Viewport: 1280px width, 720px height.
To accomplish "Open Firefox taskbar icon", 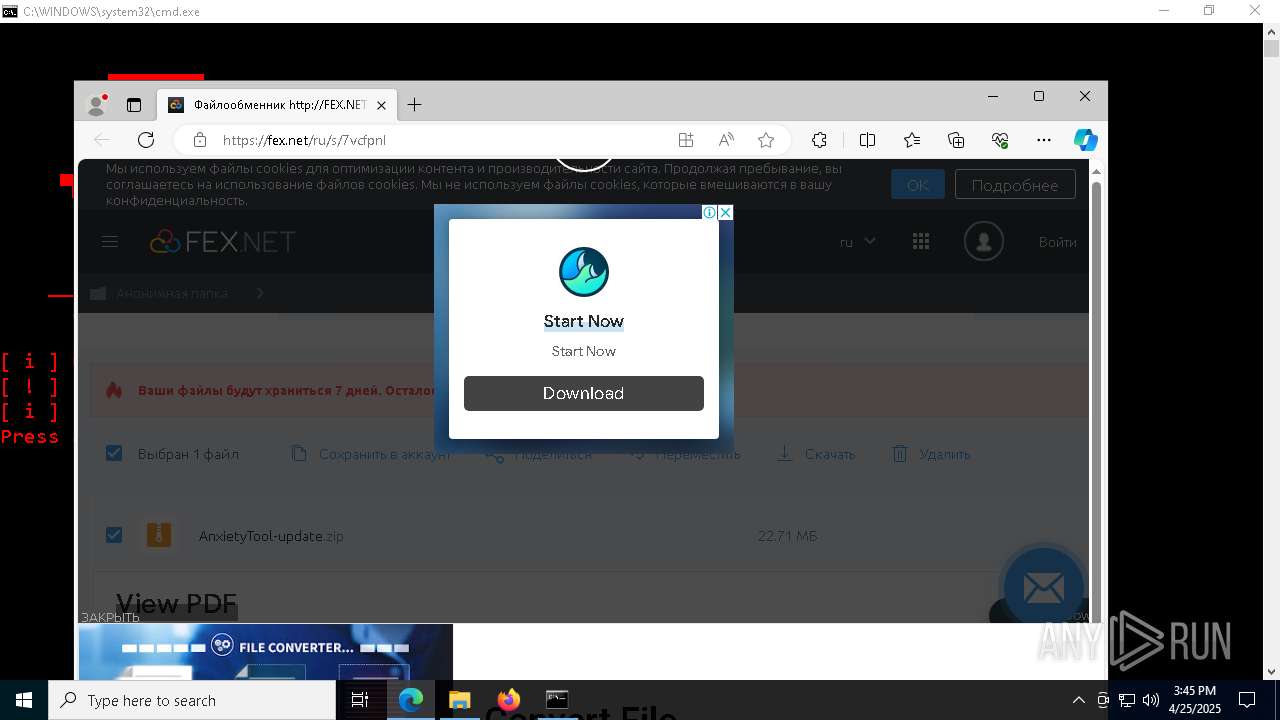I will 508,700.
